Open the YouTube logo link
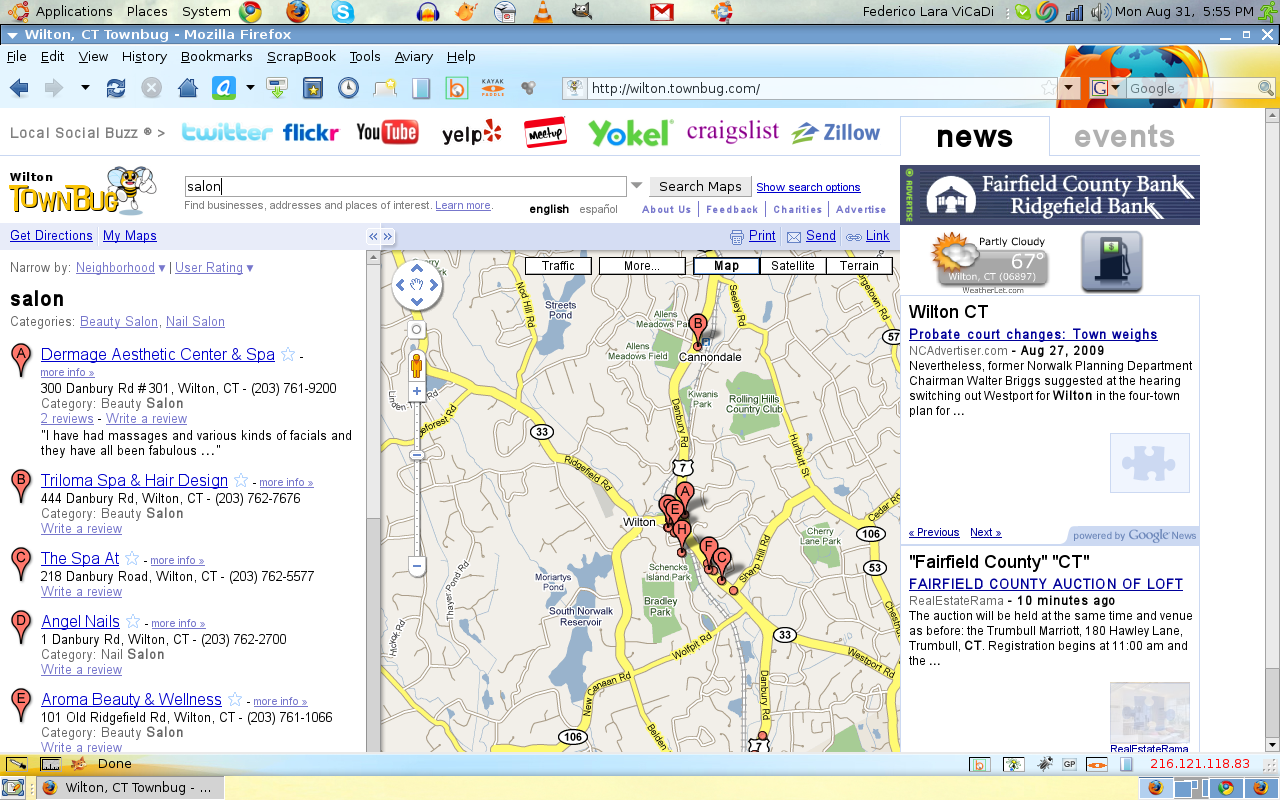The width and height of the screenshot is (1280, 800). 387,132
